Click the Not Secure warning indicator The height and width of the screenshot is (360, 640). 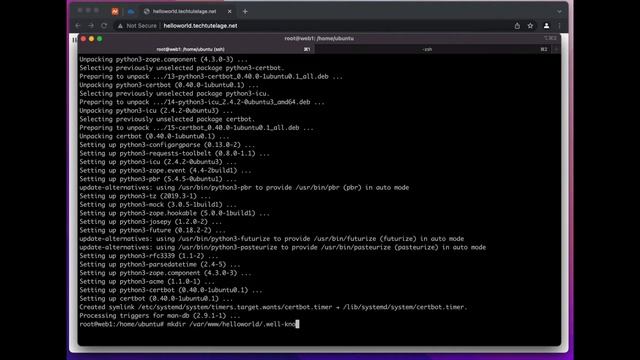(137, 26)
